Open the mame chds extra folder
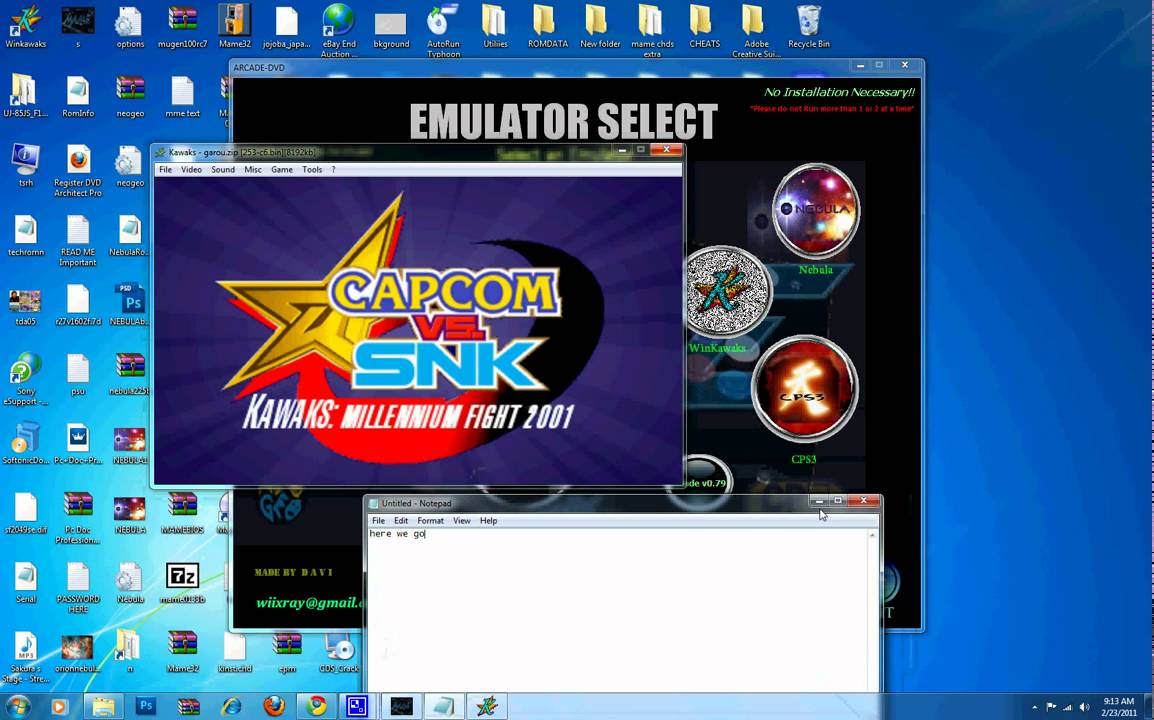The image size is (1154, 720). (x=652, y=30)
